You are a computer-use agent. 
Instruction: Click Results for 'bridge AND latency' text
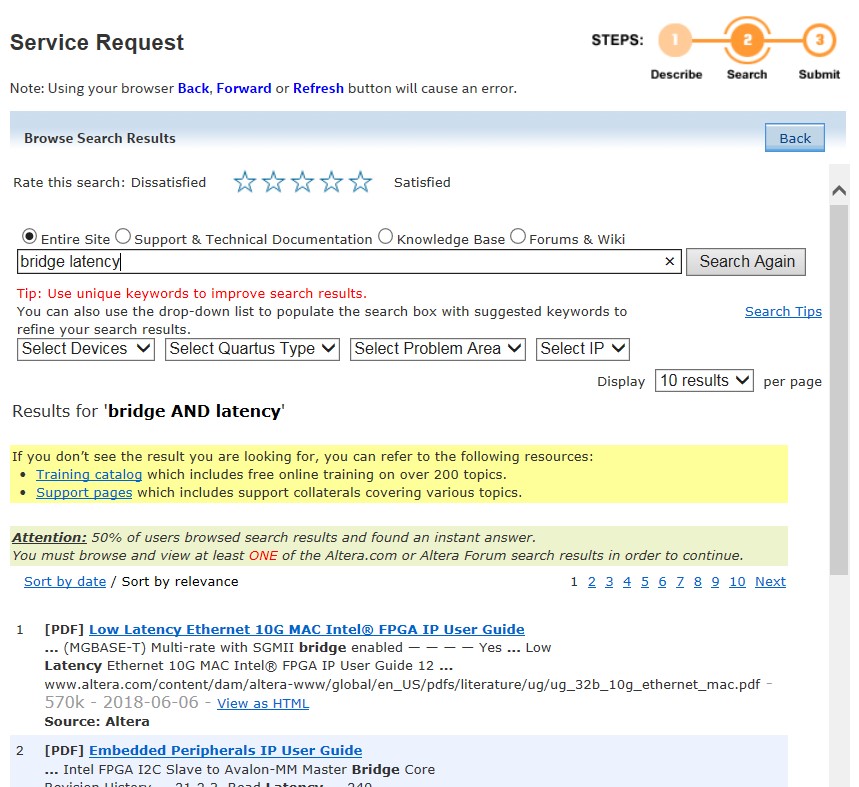pyautogui.click(x=148, y=411)
